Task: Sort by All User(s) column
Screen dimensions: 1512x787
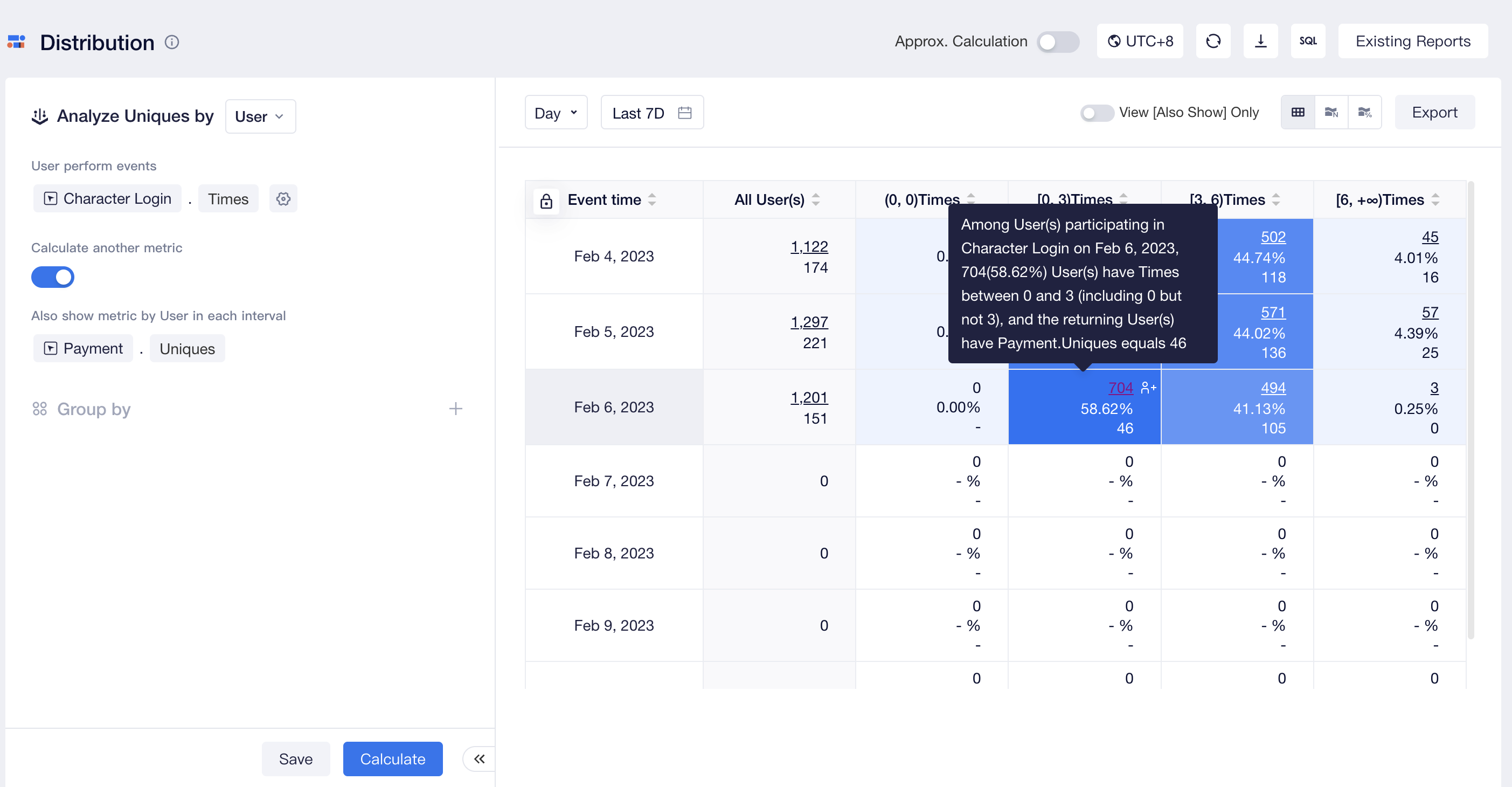Action: [816, 199]
